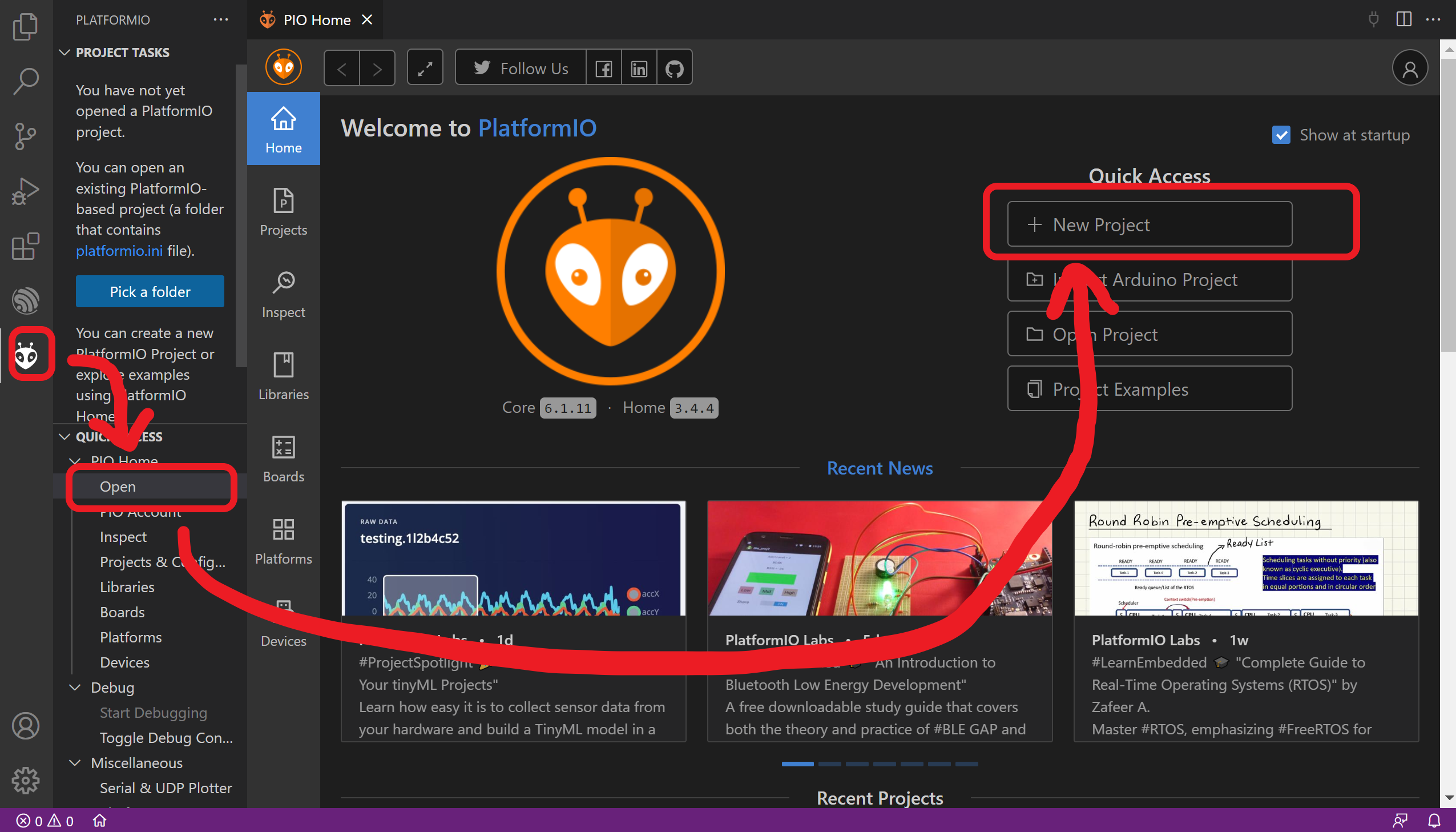Click Follow Us Twitter button

(x=521, y=69)
